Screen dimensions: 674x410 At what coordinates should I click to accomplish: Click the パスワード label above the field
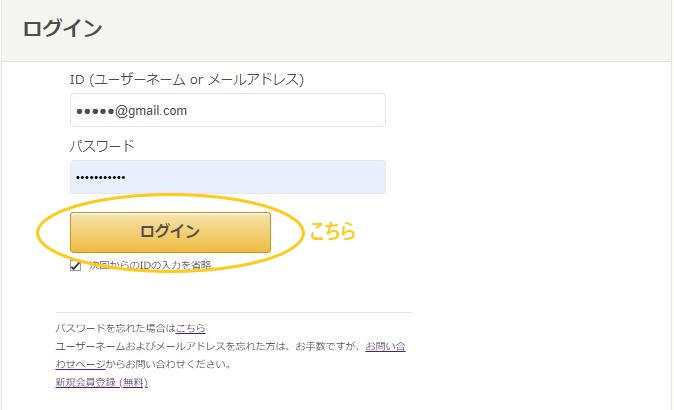point(102,146)
